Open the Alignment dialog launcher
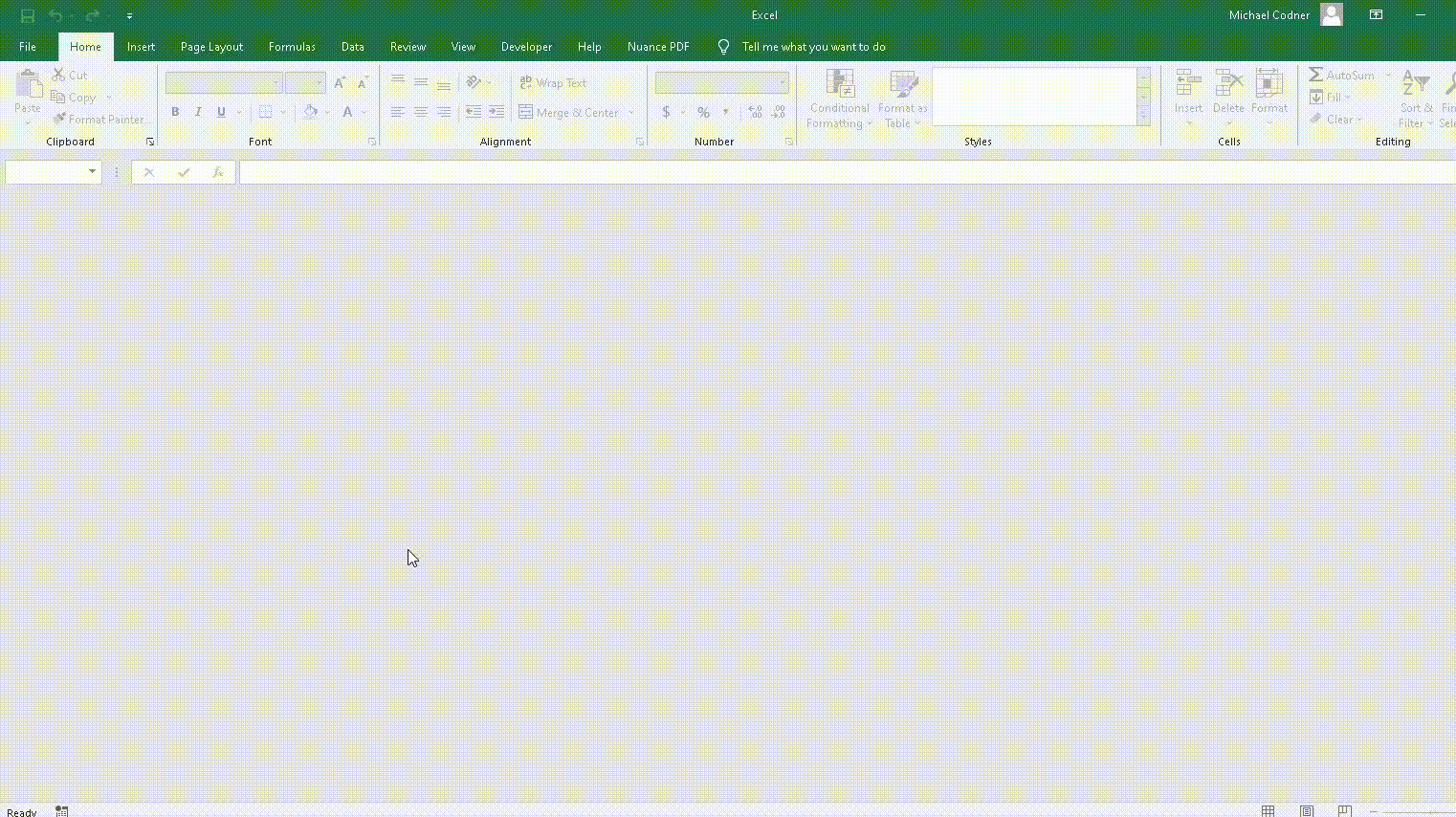This screenshot has width=1456, height=817. [x=640, y=142]
